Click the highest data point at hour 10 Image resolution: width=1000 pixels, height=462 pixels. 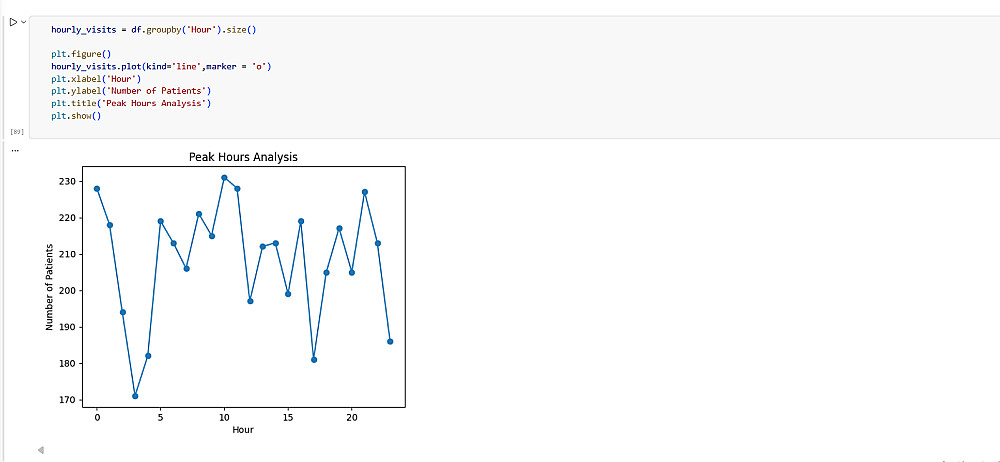click(224, 178)
